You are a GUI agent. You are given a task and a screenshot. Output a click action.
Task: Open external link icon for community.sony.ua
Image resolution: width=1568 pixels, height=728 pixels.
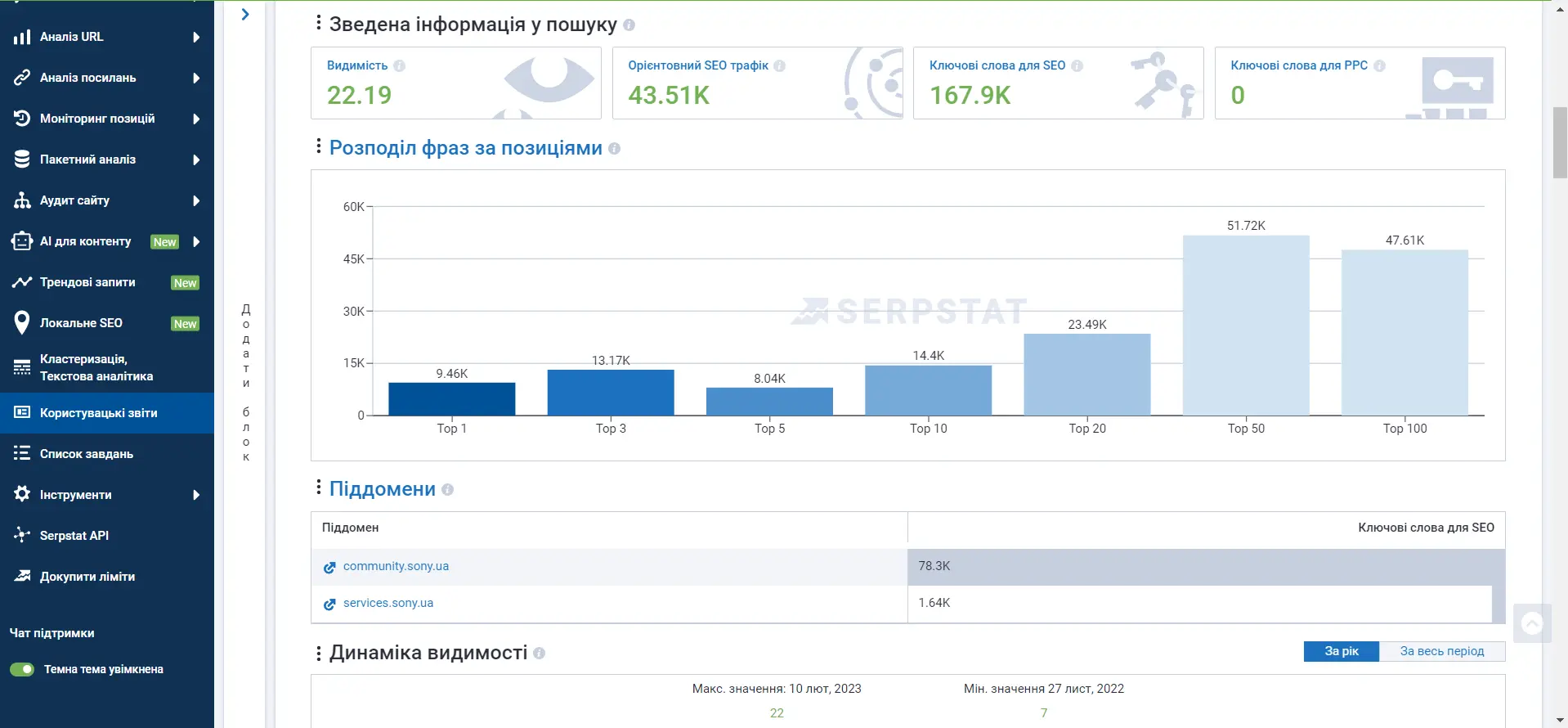pos(329,568)
